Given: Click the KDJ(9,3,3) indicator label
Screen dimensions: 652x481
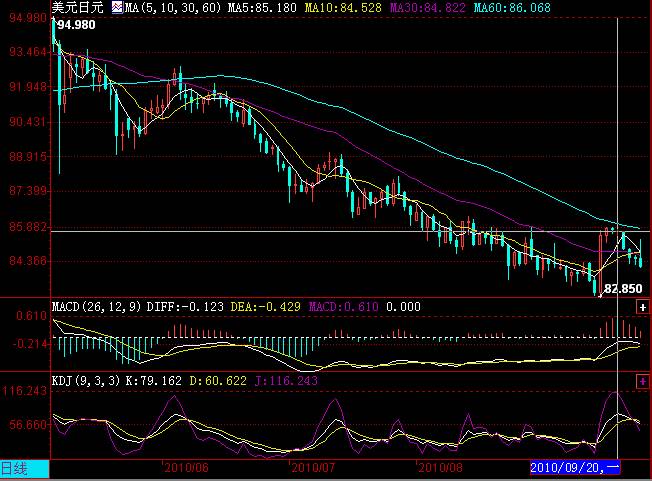Looking at the screenshot, I should pyautogui.click(x=86, y=380).
